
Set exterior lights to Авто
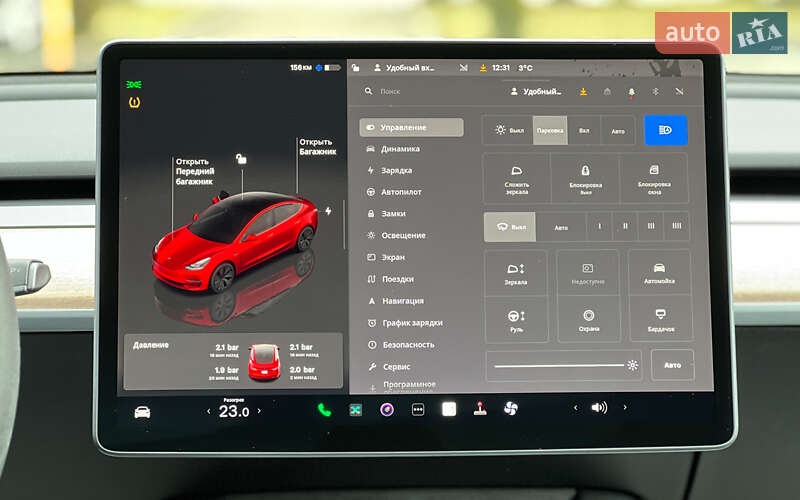tap(618, 131)
